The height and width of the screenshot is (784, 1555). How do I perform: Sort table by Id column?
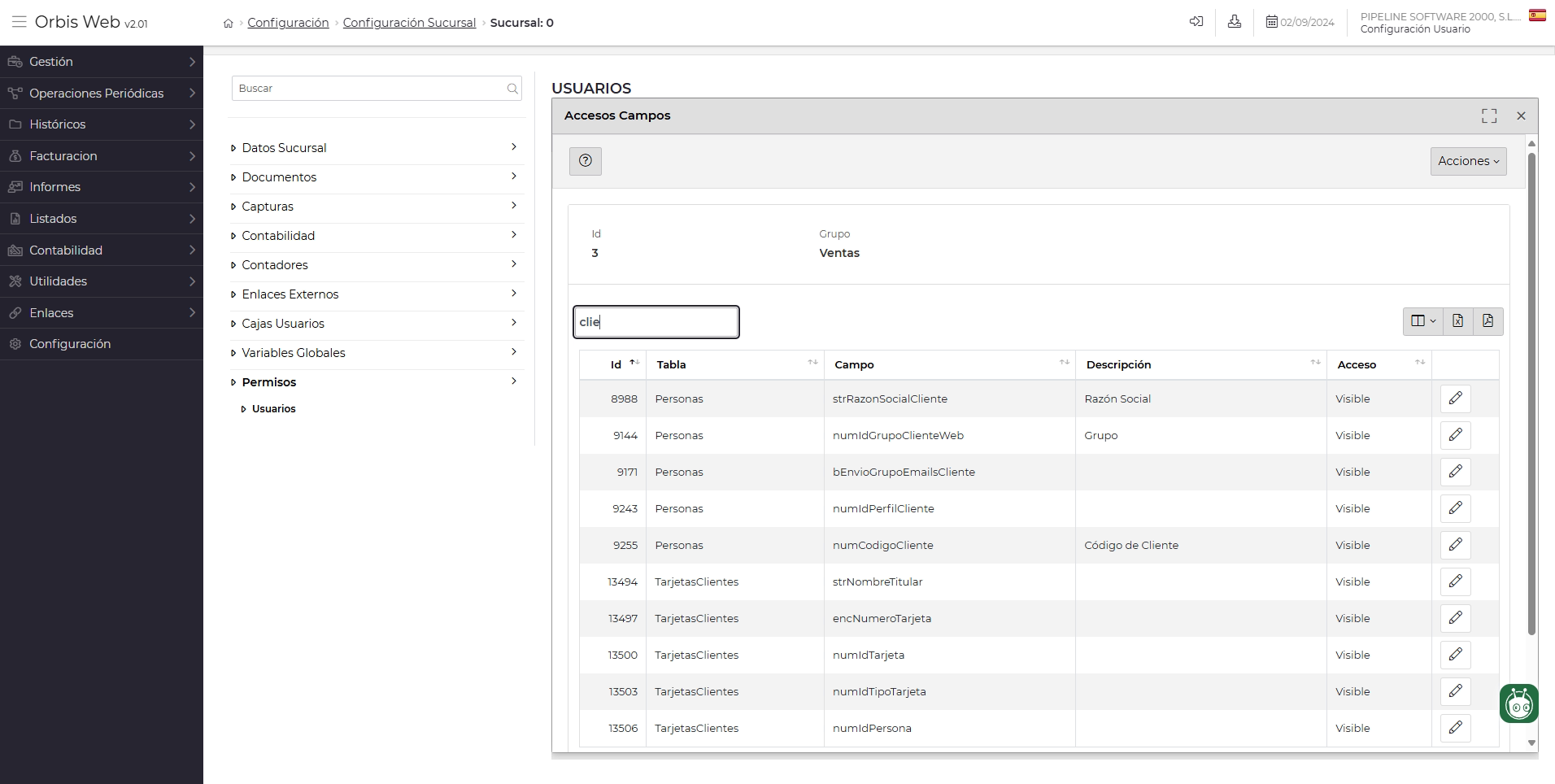(x=613, y=364)
